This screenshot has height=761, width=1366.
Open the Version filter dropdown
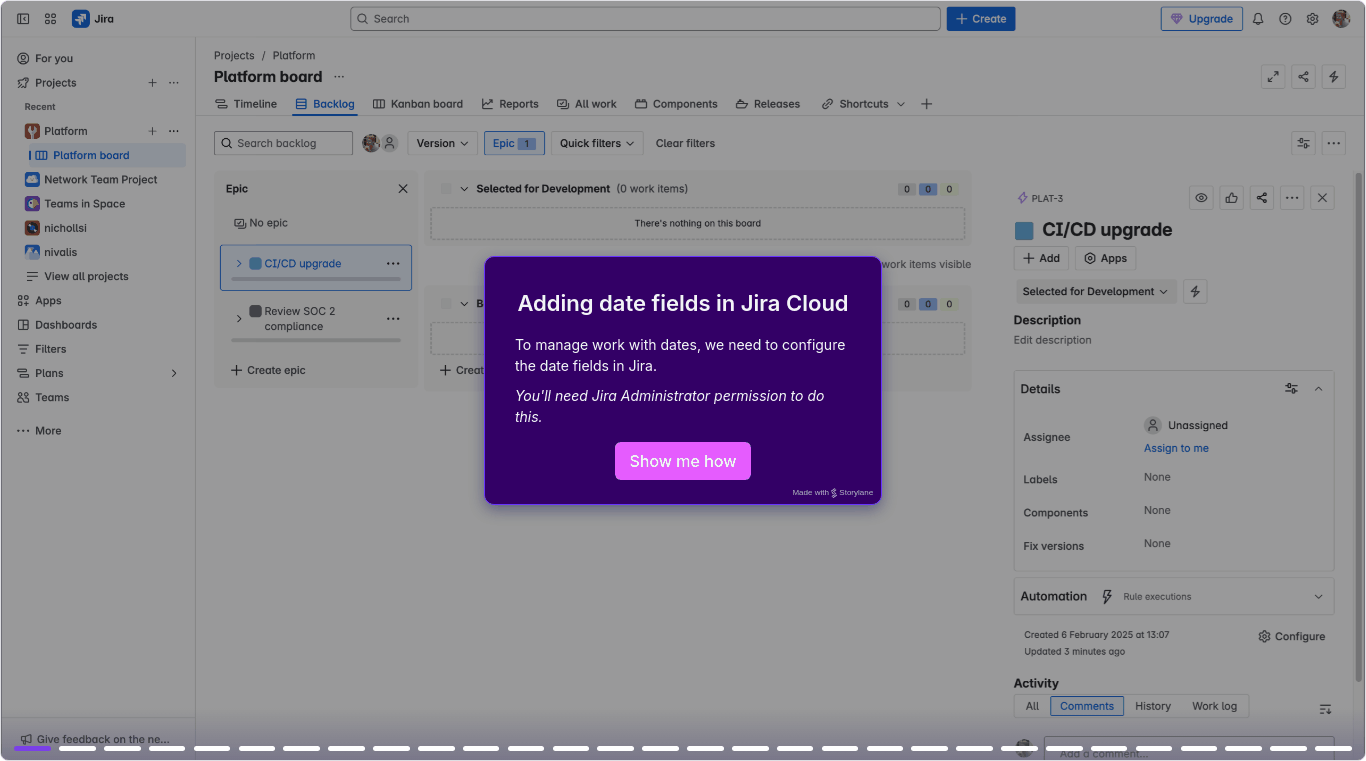coord(441,143)
